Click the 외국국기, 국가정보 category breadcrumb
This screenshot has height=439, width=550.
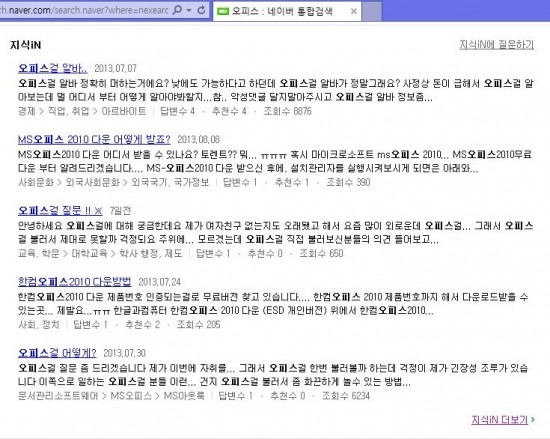pos(170,182)
